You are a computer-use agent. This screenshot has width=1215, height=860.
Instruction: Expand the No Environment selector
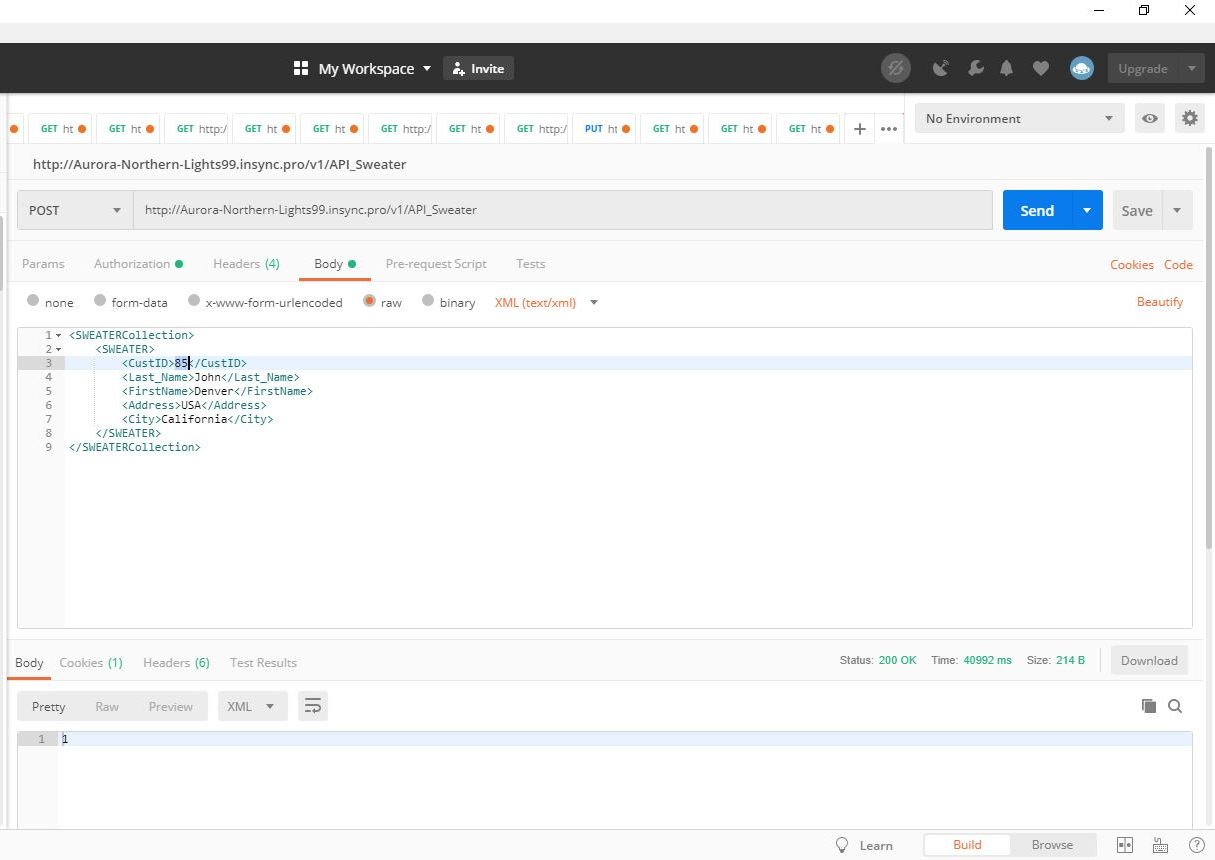click(x=1018, y=118)
